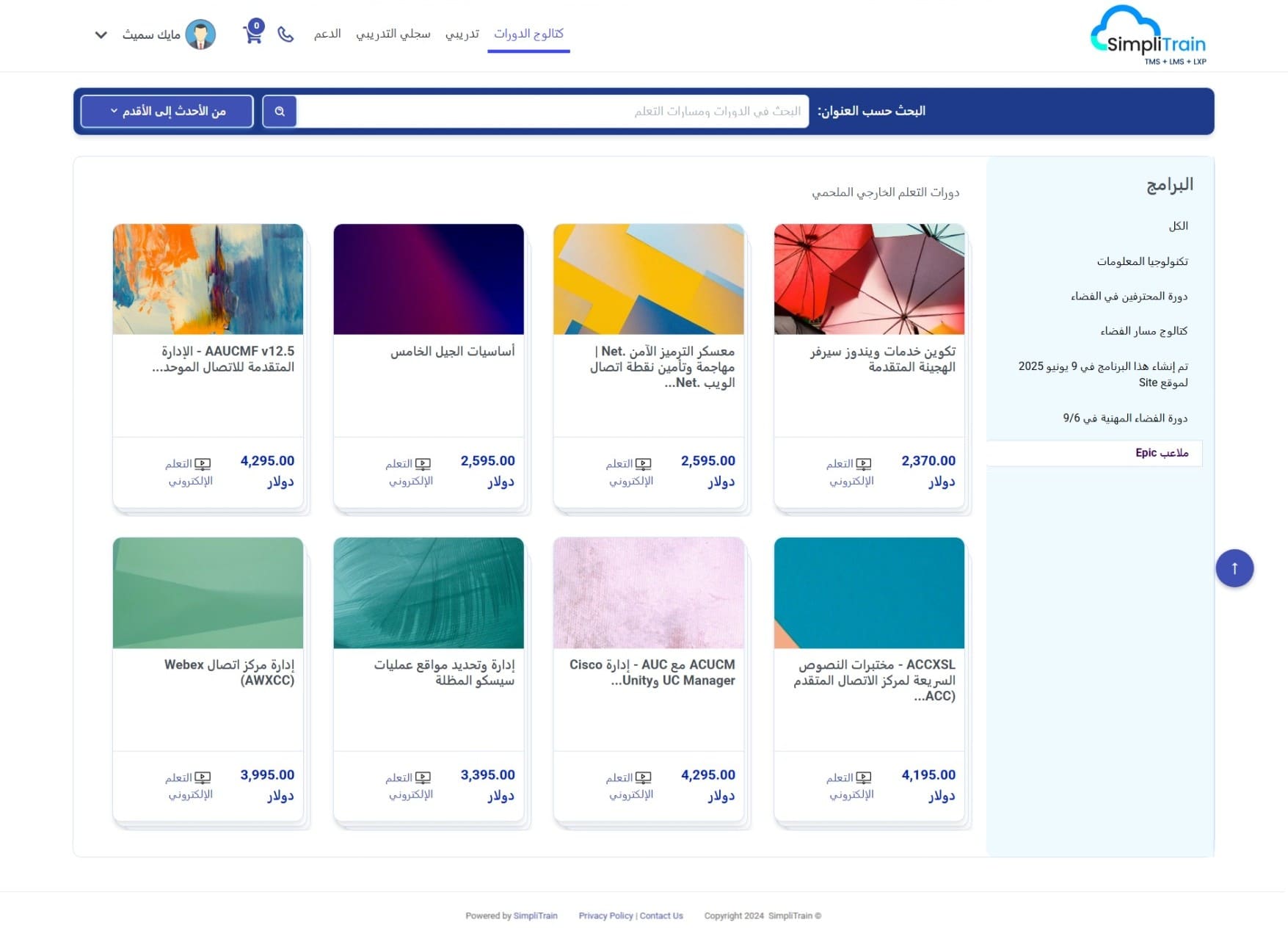
Task: Open the سجلي التدريبي menu item
Action: click(393, 34)
